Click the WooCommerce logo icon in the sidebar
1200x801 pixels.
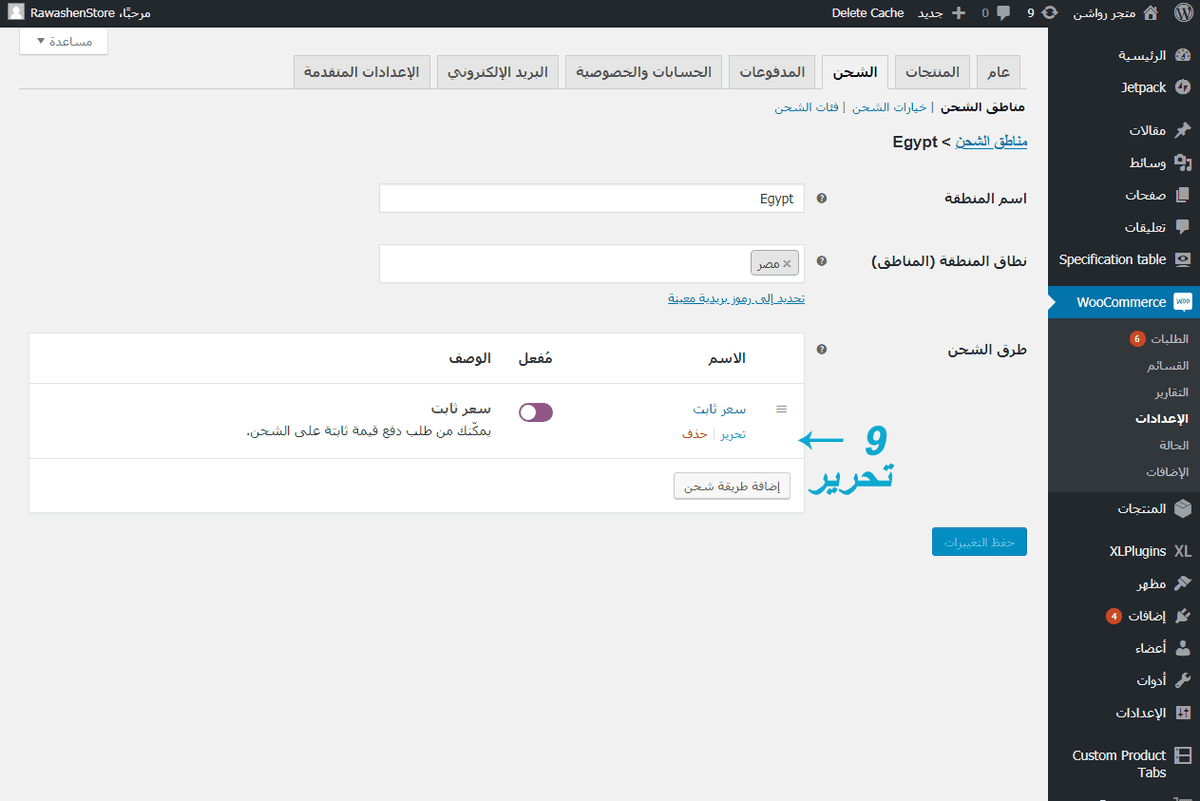(1183, 302)
